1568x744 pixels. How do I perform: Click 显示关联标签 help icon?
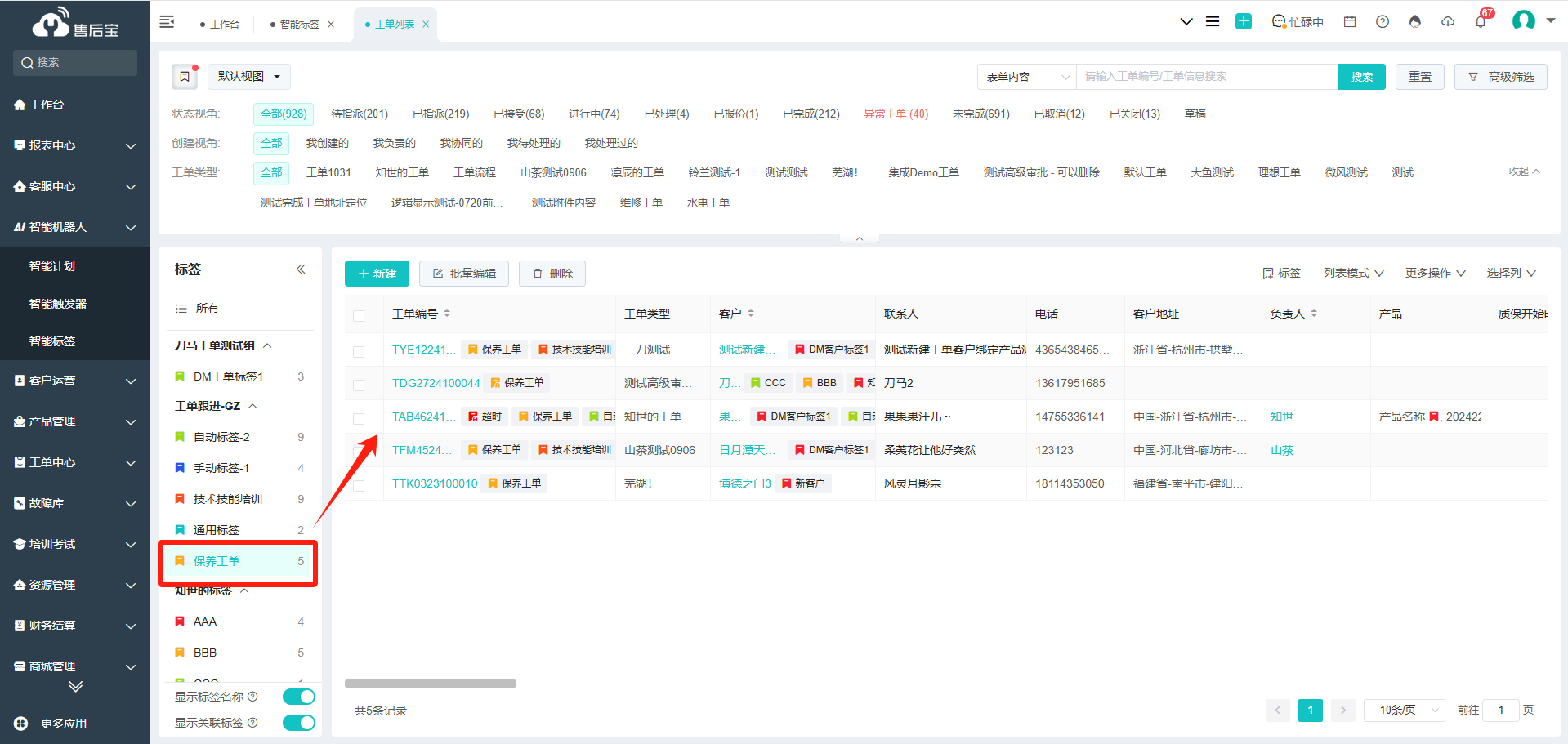[252, 723]
